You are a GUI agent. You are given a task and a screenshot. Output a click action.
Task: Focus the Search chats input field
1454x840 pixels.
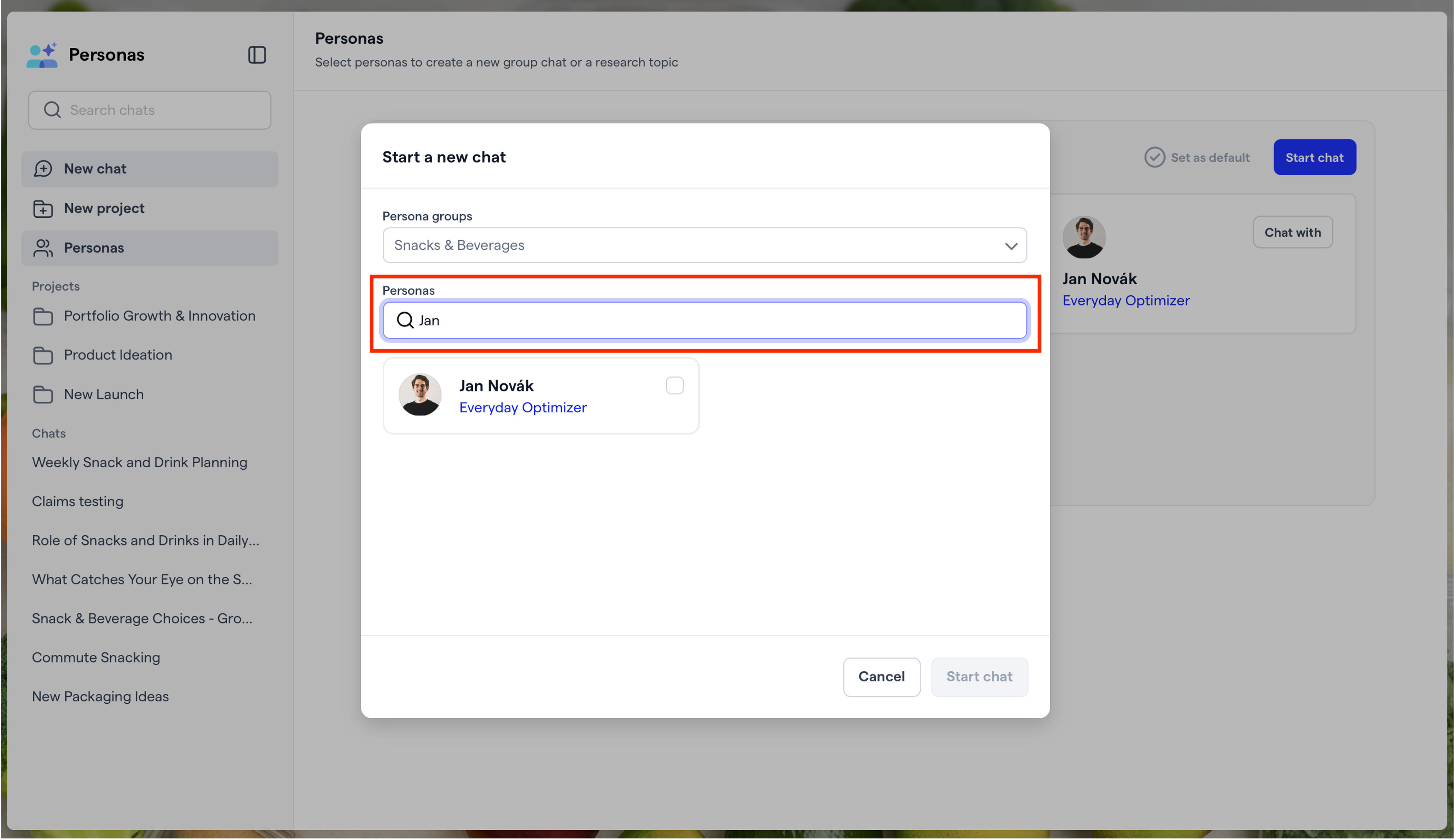tap(150, 110)
